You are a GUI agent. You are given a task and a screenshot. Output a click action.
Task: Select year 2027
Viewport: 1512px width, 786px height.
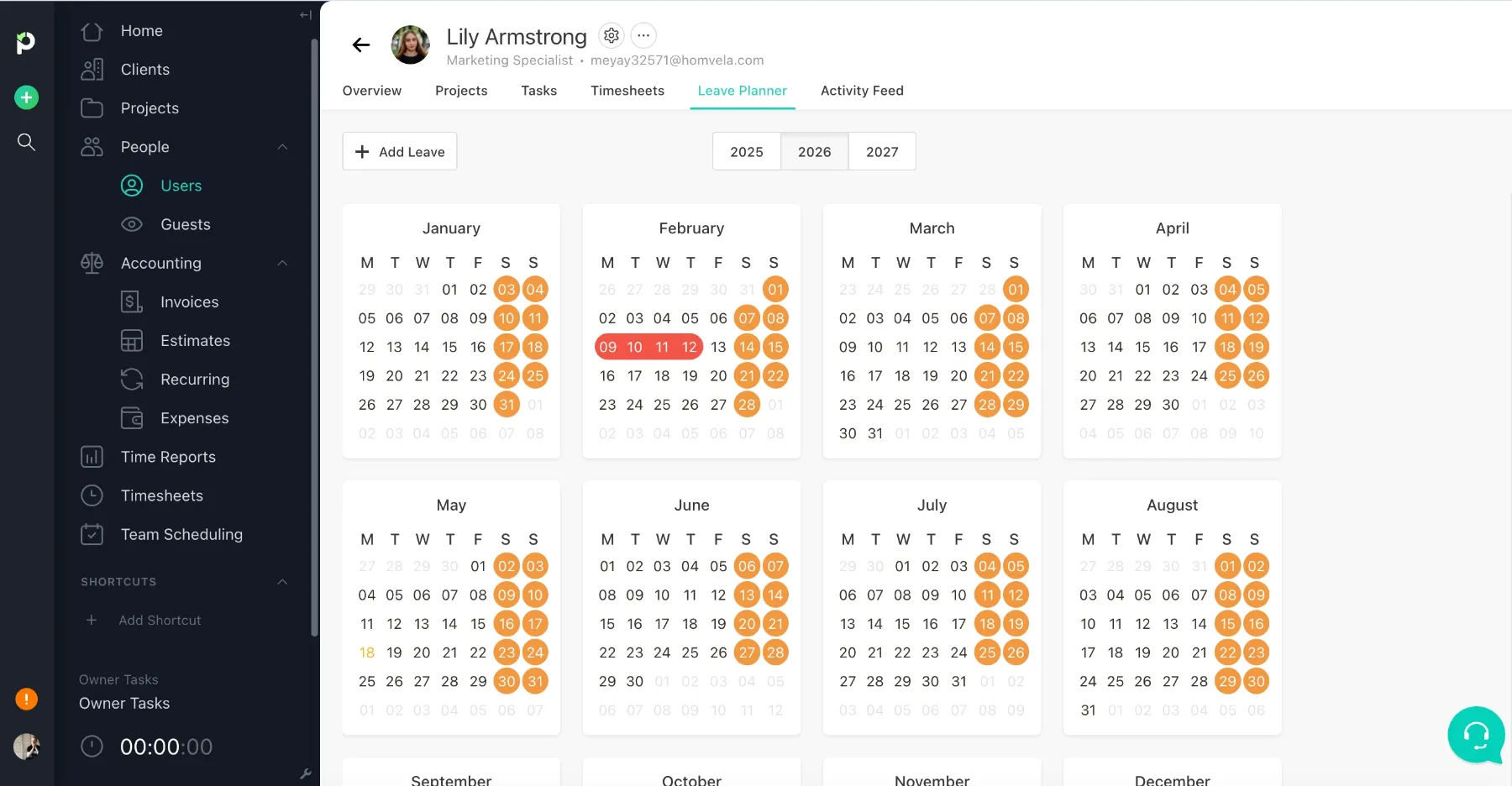pos(882,151)
